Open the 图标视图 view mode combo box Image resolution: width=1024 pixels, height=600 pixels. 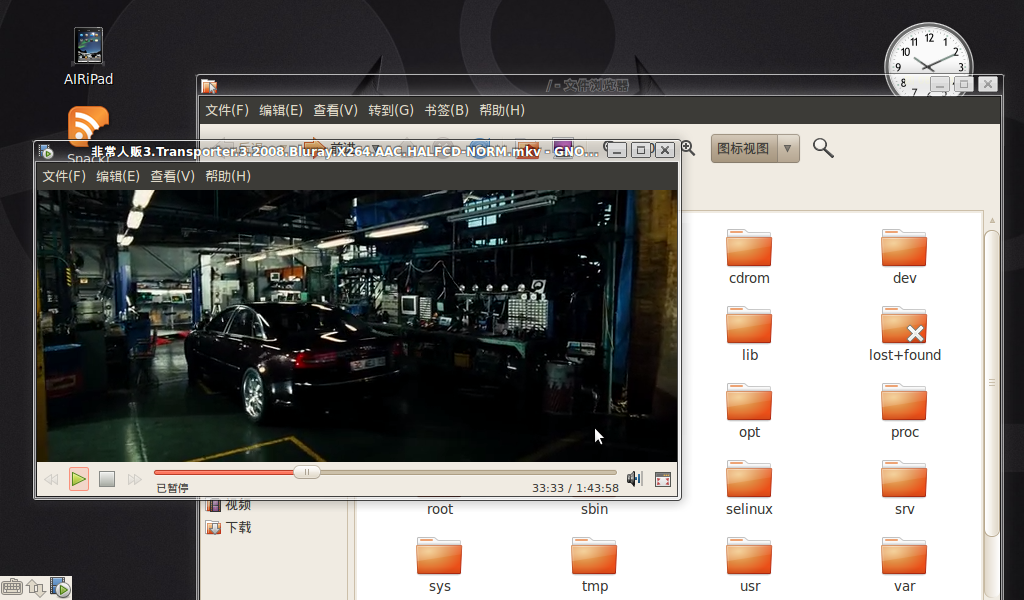(x=755, y=149)
